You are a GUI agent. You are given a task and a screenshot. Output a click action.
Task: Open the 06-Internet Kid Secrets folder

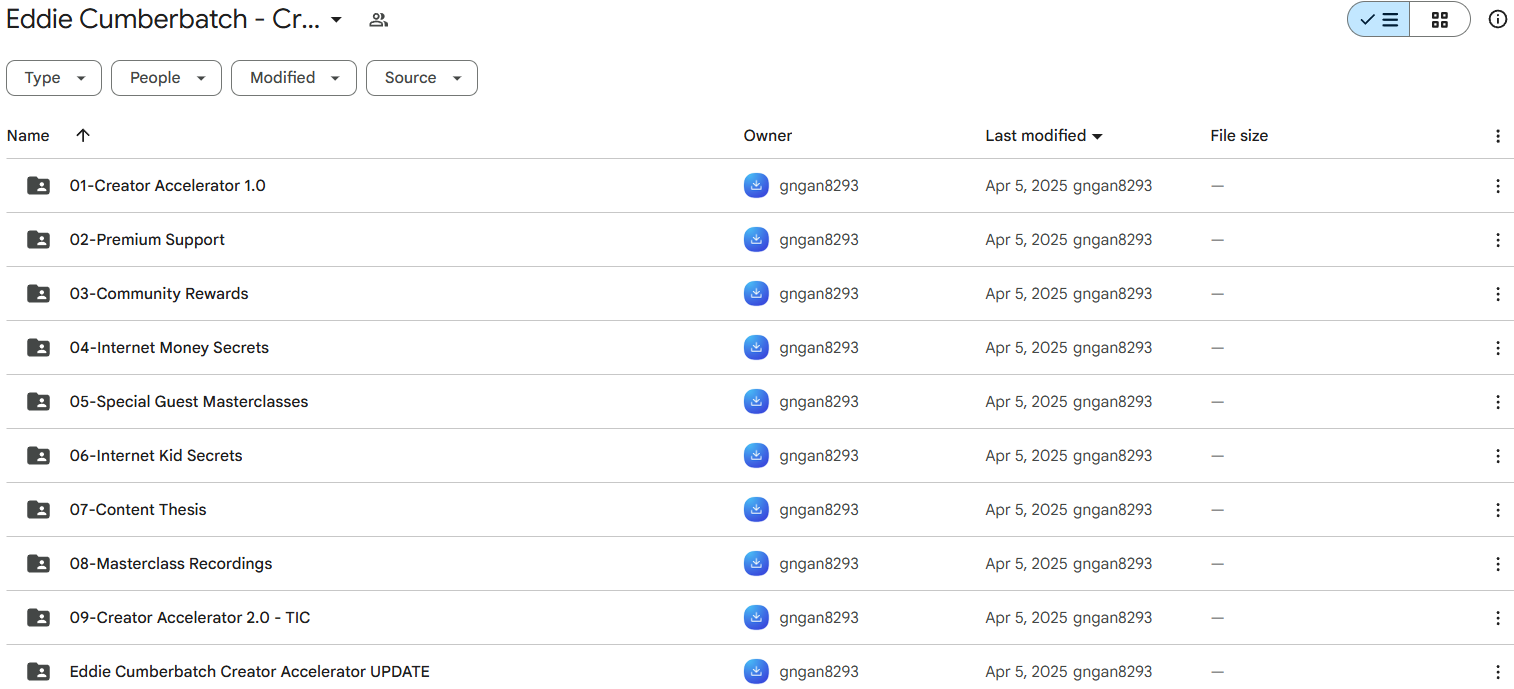point(156,456)
